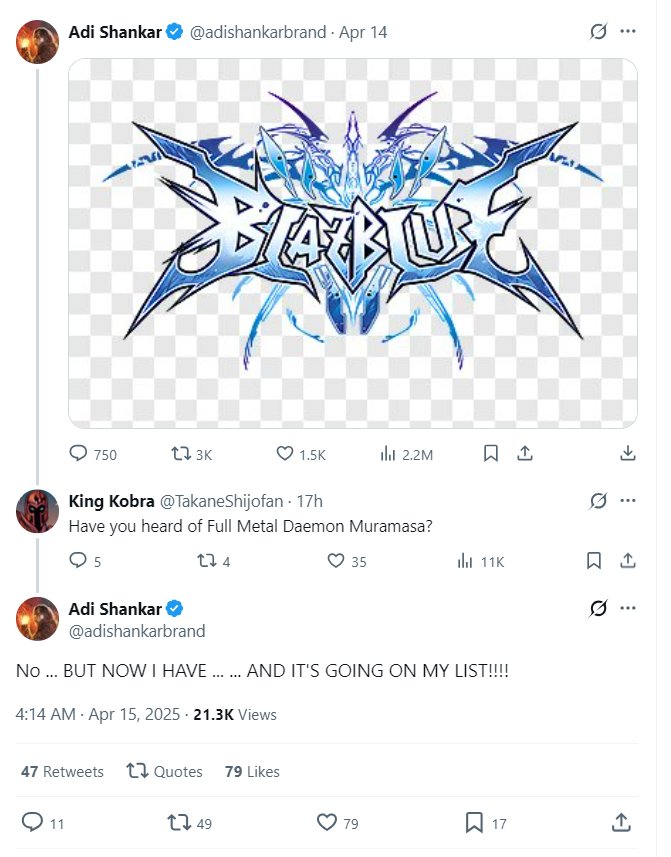Share the BlazBlue image post
671x857 pixels.
(x=524, y=454)
